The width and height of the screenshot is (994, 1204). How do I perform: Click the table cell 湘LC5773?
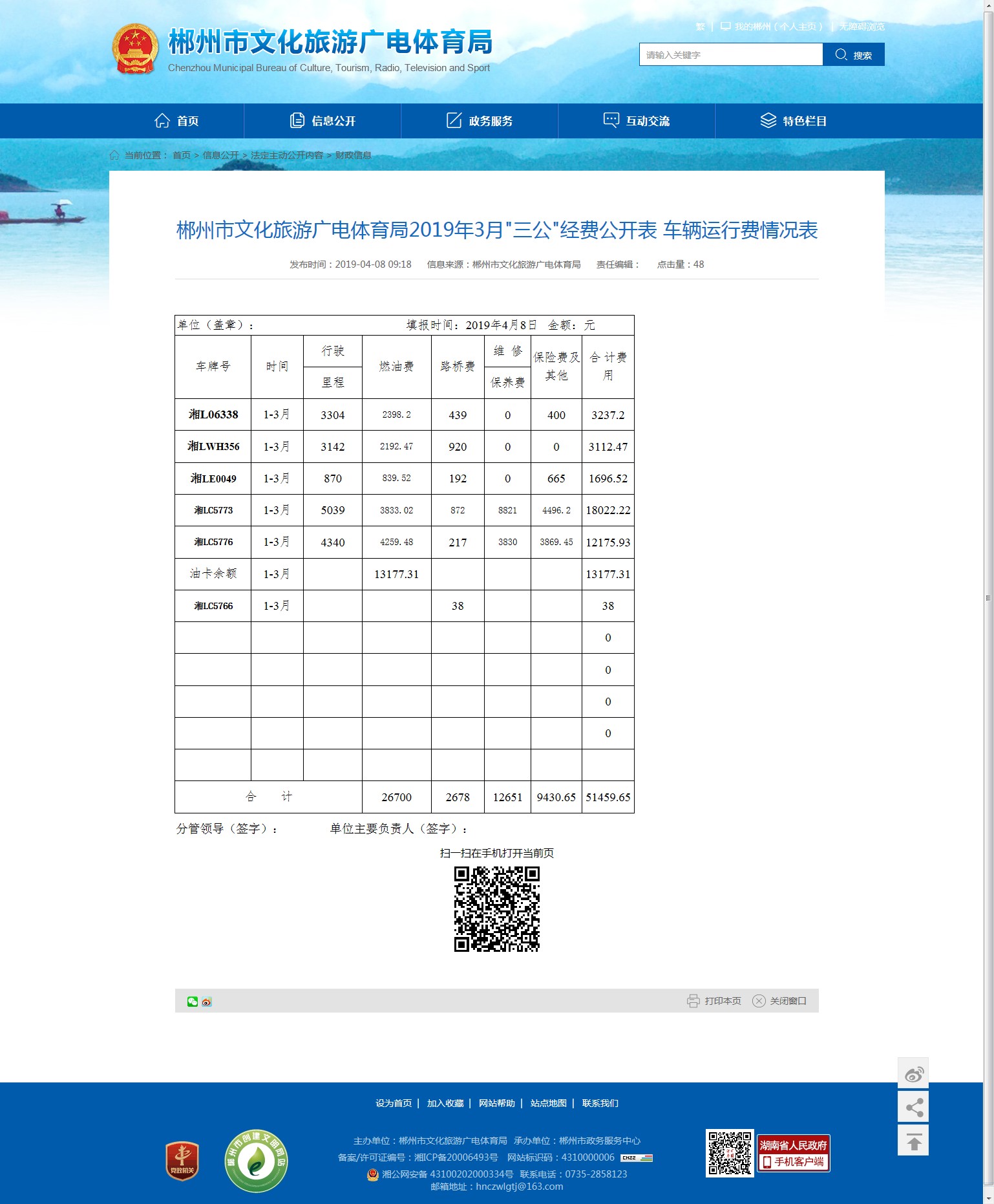(213, 510)
